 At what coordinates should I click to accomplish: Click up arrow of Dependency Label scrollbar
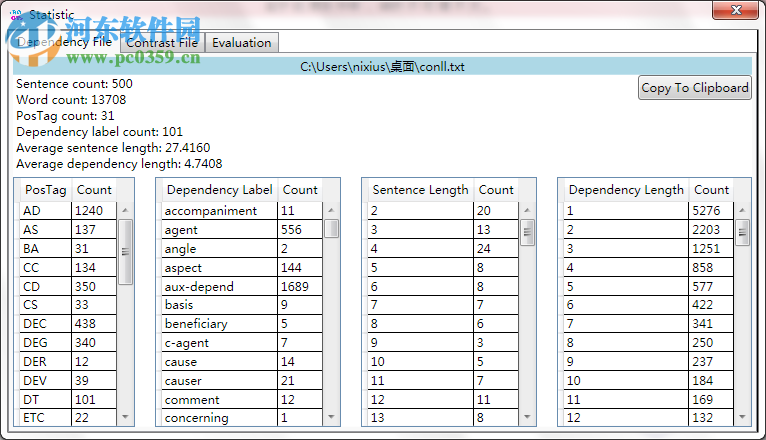coord(331,210)
